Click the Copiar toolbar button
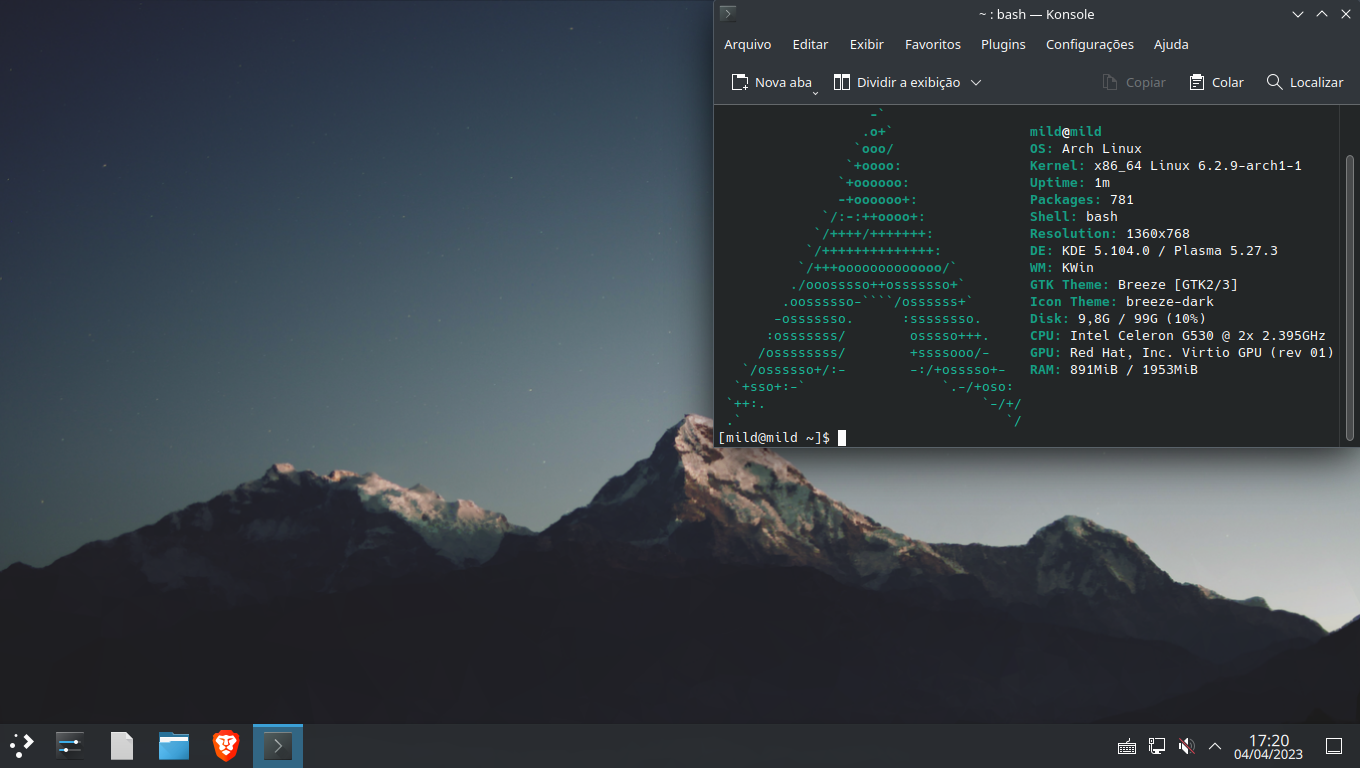Image resolution: width=1360 pixels, height=768 pixels. 1134,82
